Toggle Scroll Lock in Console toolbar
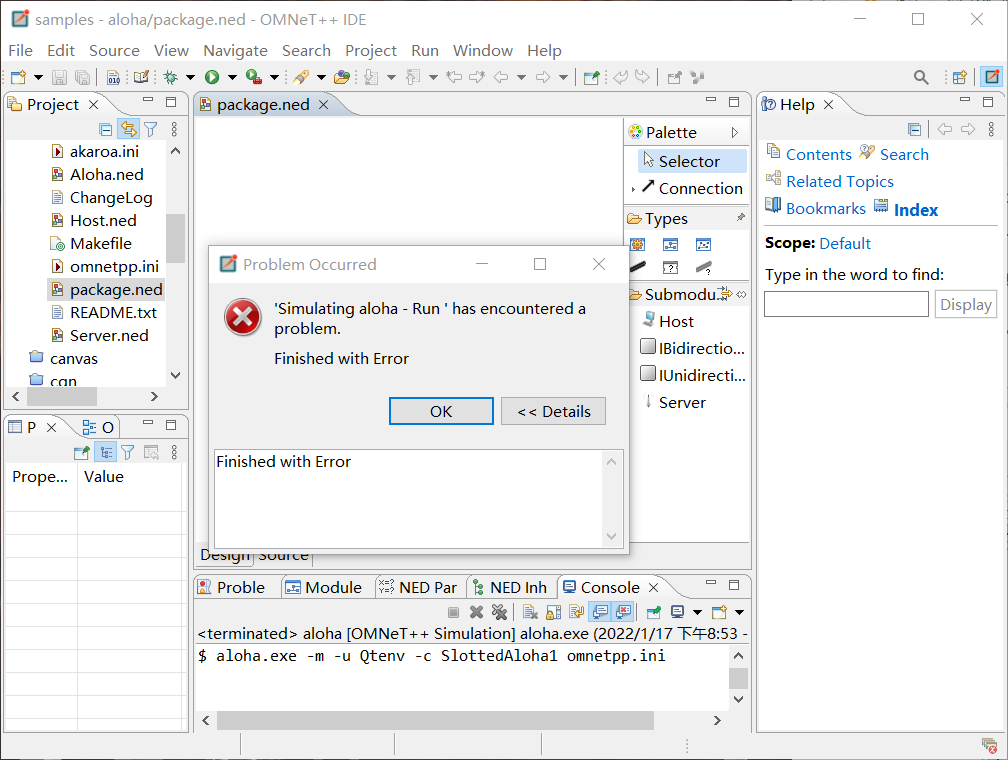This screenshot has height=760, width=1008. point(553,612)
